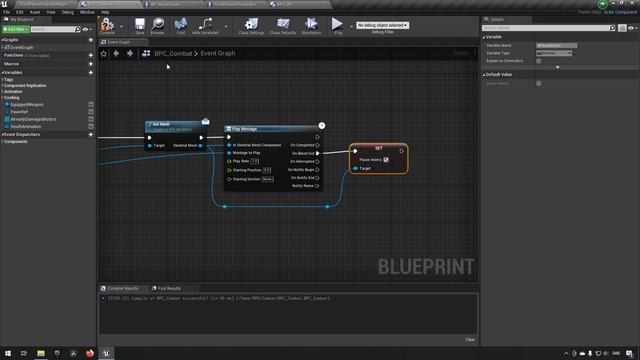The height and width of the screenshot is (360, 640).
Task: Click the Unreal Editor icon in the taskbar
Action: click(107, 353)
